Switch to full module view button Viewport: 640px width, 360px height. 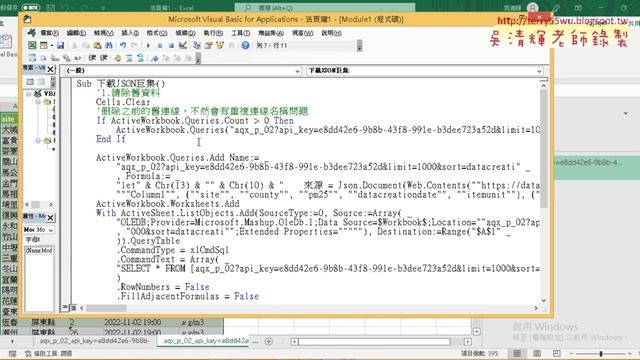click(73, 308)
